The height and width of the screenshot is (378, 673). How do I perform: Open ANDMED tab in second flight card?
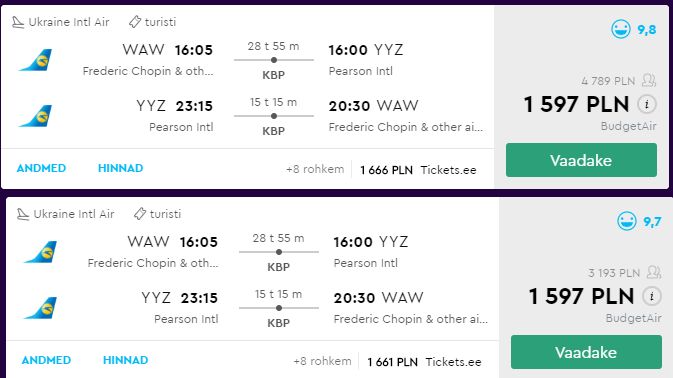point(46,360)
